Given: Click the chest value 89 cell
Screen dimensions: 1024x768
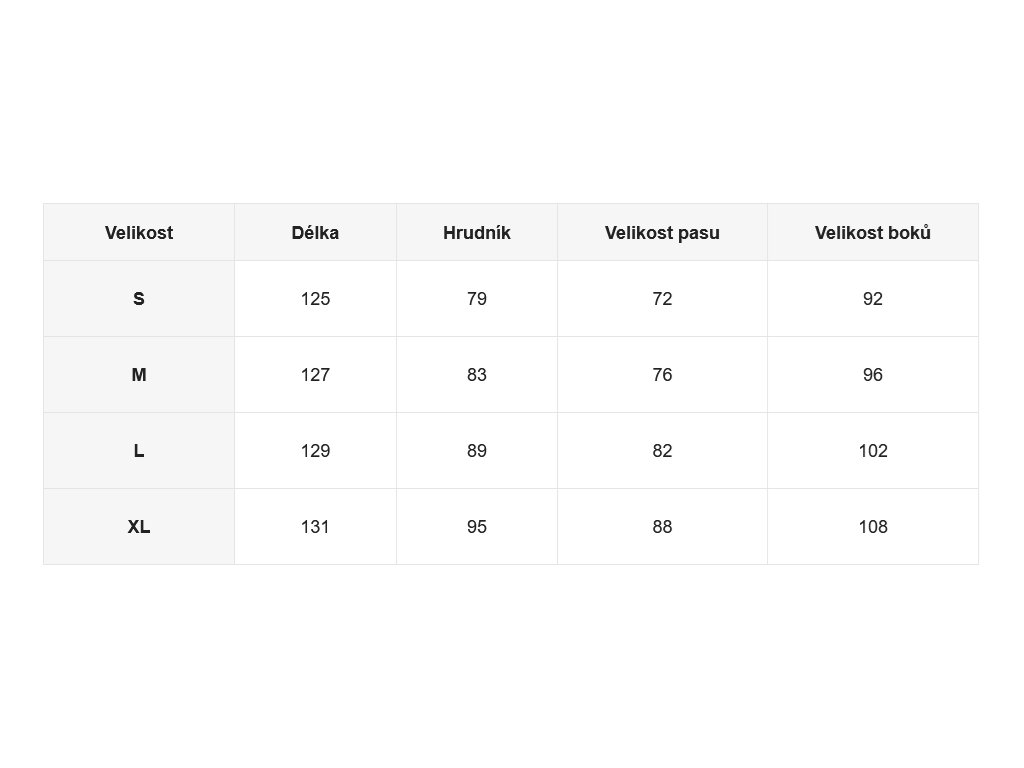Looking at the screenshot, I should [x=477, y=451].
